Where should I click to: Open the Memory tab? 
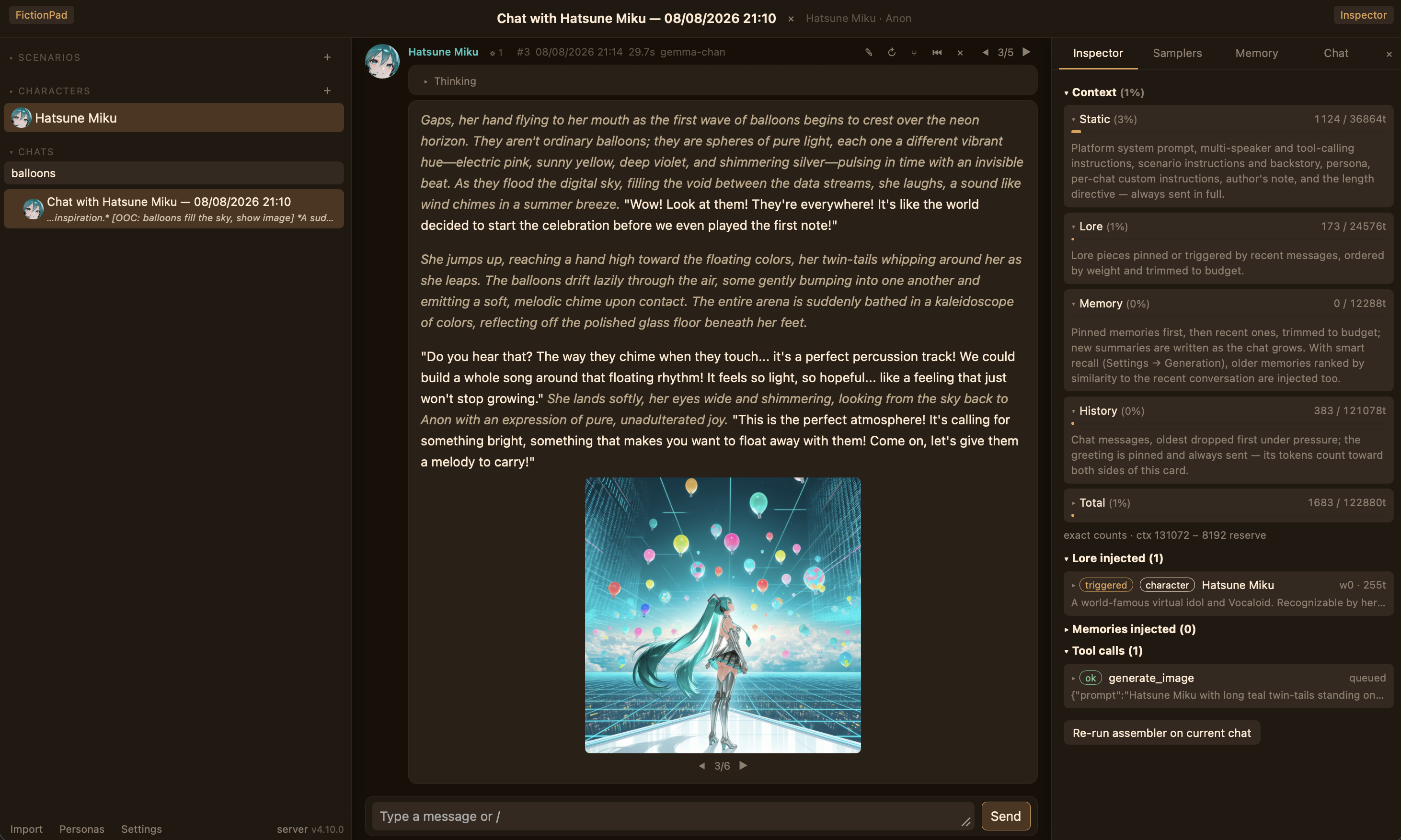pos(1257,53)
